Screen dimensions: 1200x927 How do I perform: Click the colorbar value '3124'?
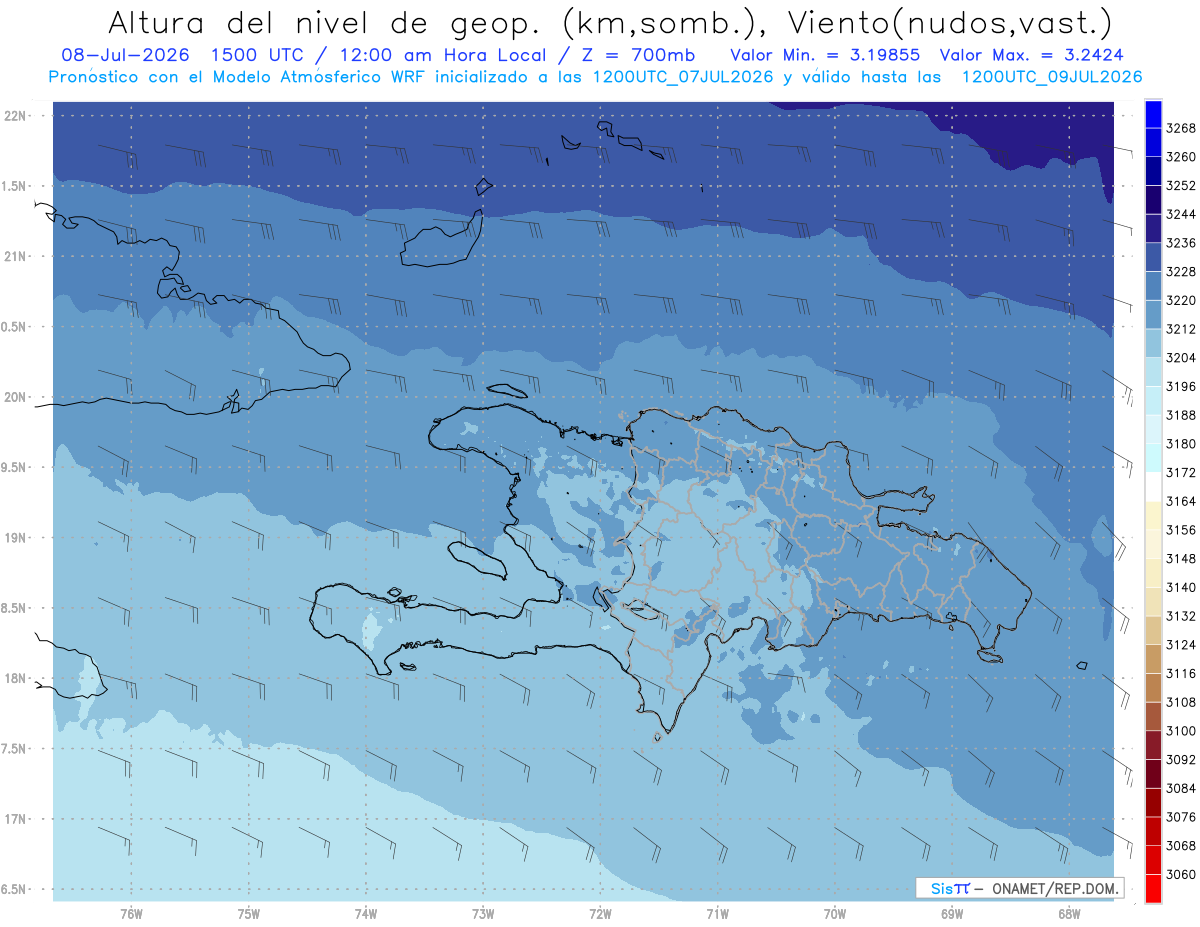pyautogui.click(x=1181, y=645)
